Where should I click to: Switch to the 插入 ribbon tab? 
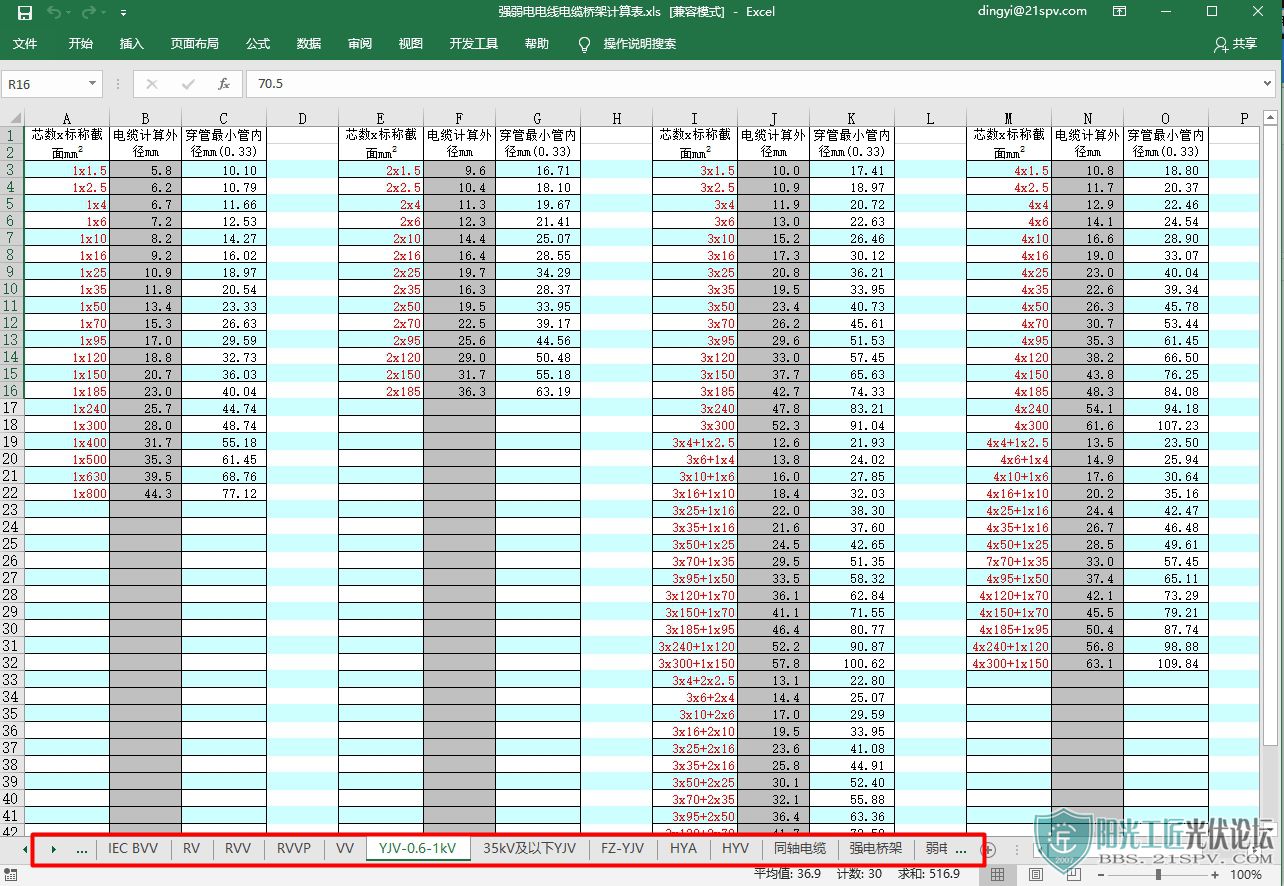point(132,44)
